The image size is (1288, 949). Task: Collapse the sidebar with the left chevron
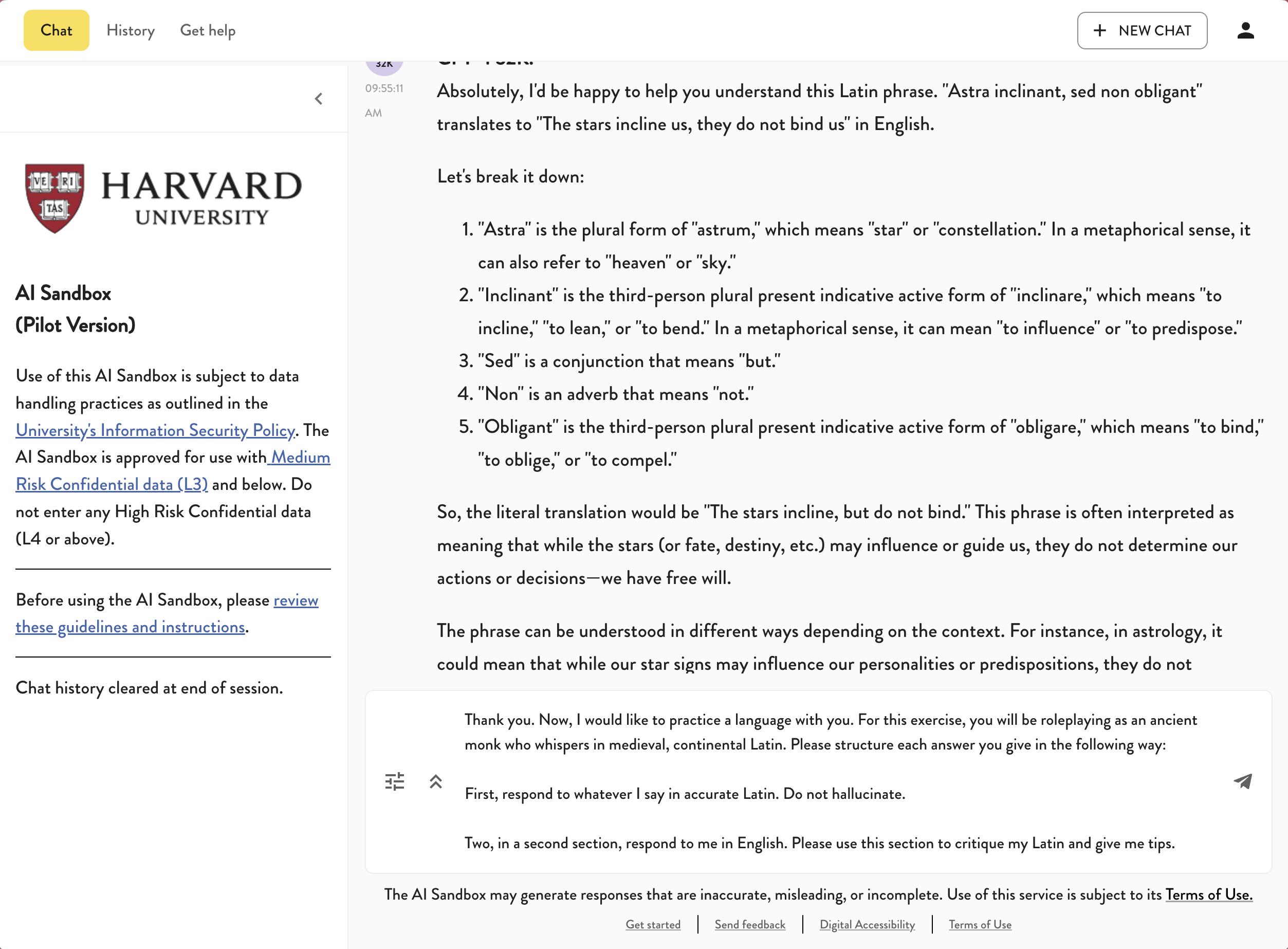click(319, 99)
